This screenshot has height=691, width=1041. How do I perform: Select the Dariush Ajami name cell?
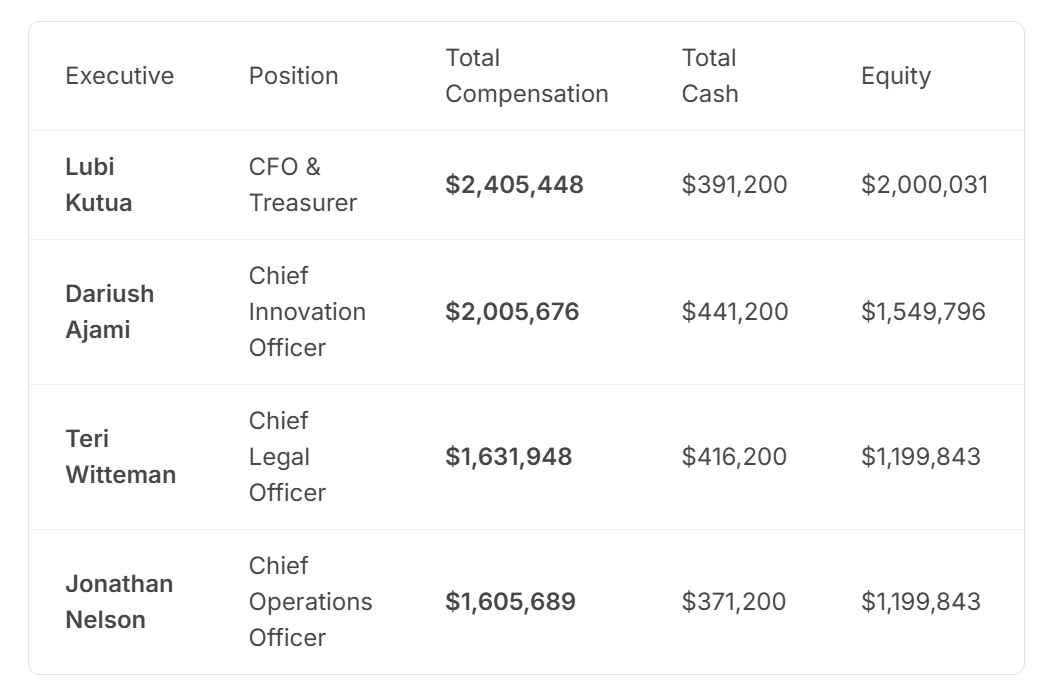point(109,312)
